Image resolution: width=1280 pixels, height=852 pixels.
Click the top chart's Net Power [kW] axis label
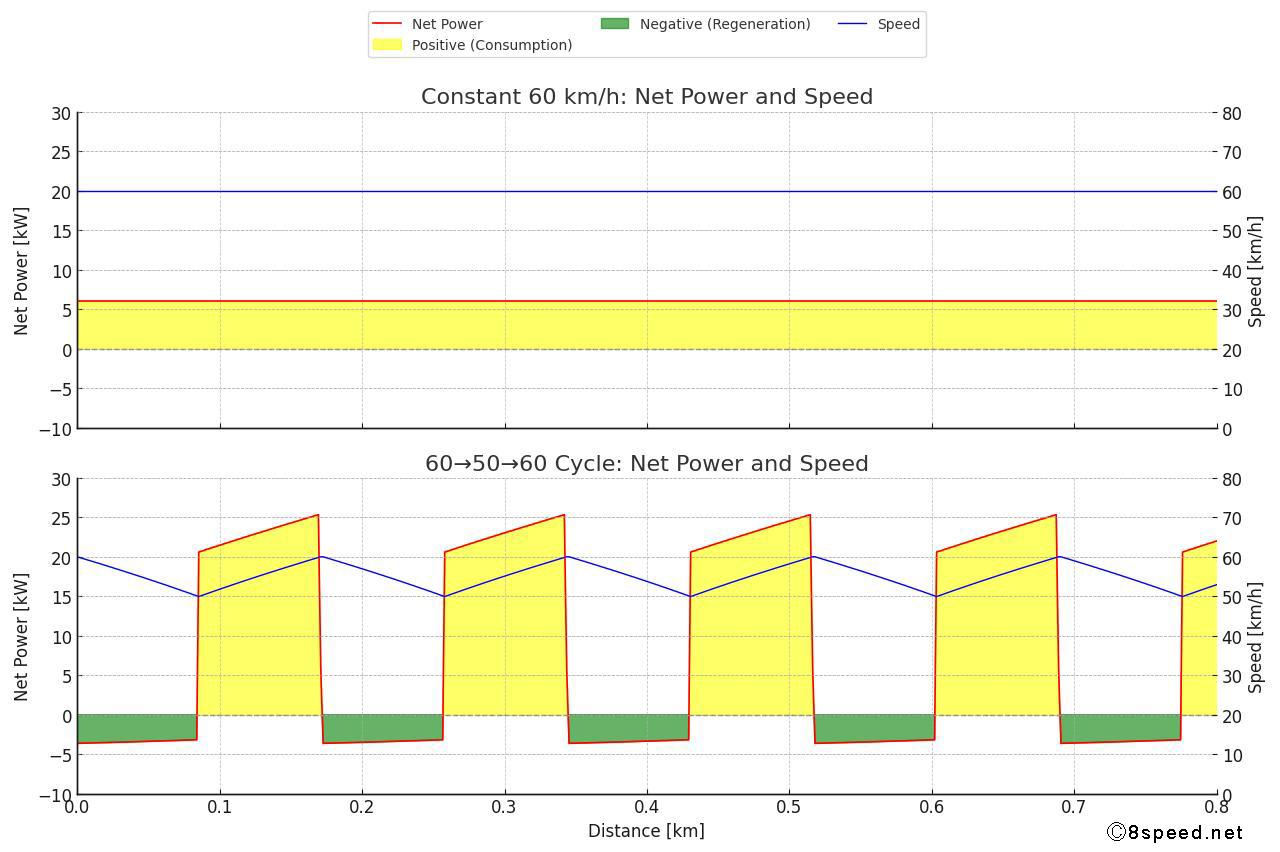[x=22, y=271]
